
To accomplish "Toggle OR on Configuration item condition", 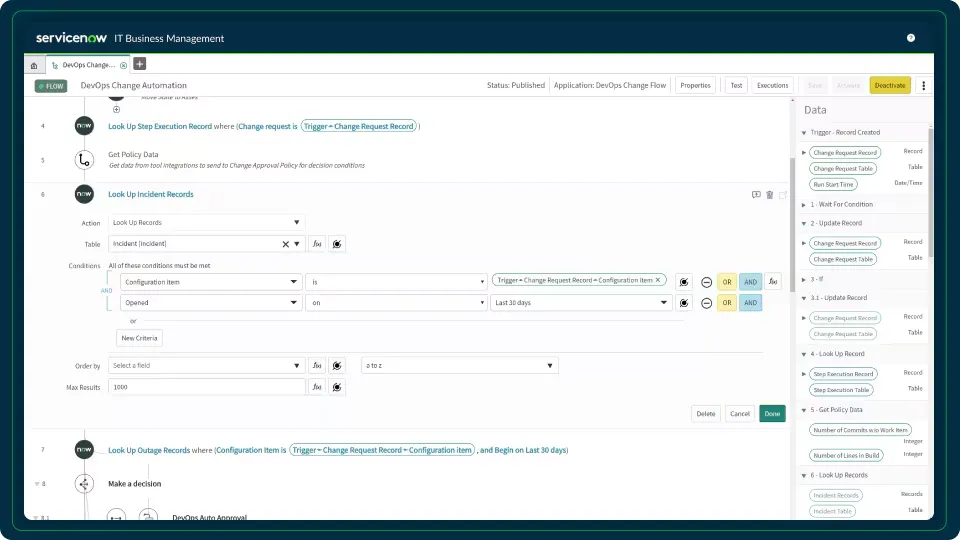I will (x=727, y=282).
